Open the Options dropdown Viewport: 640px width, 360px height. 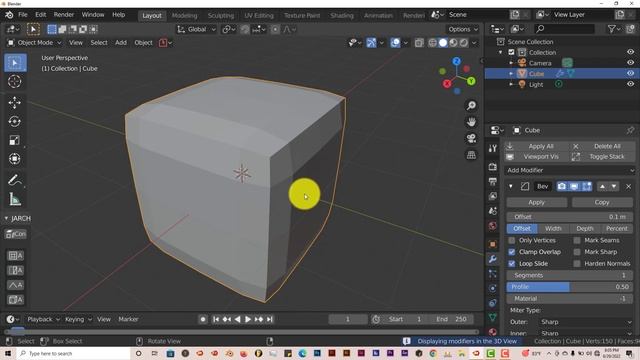click(463, 29)
